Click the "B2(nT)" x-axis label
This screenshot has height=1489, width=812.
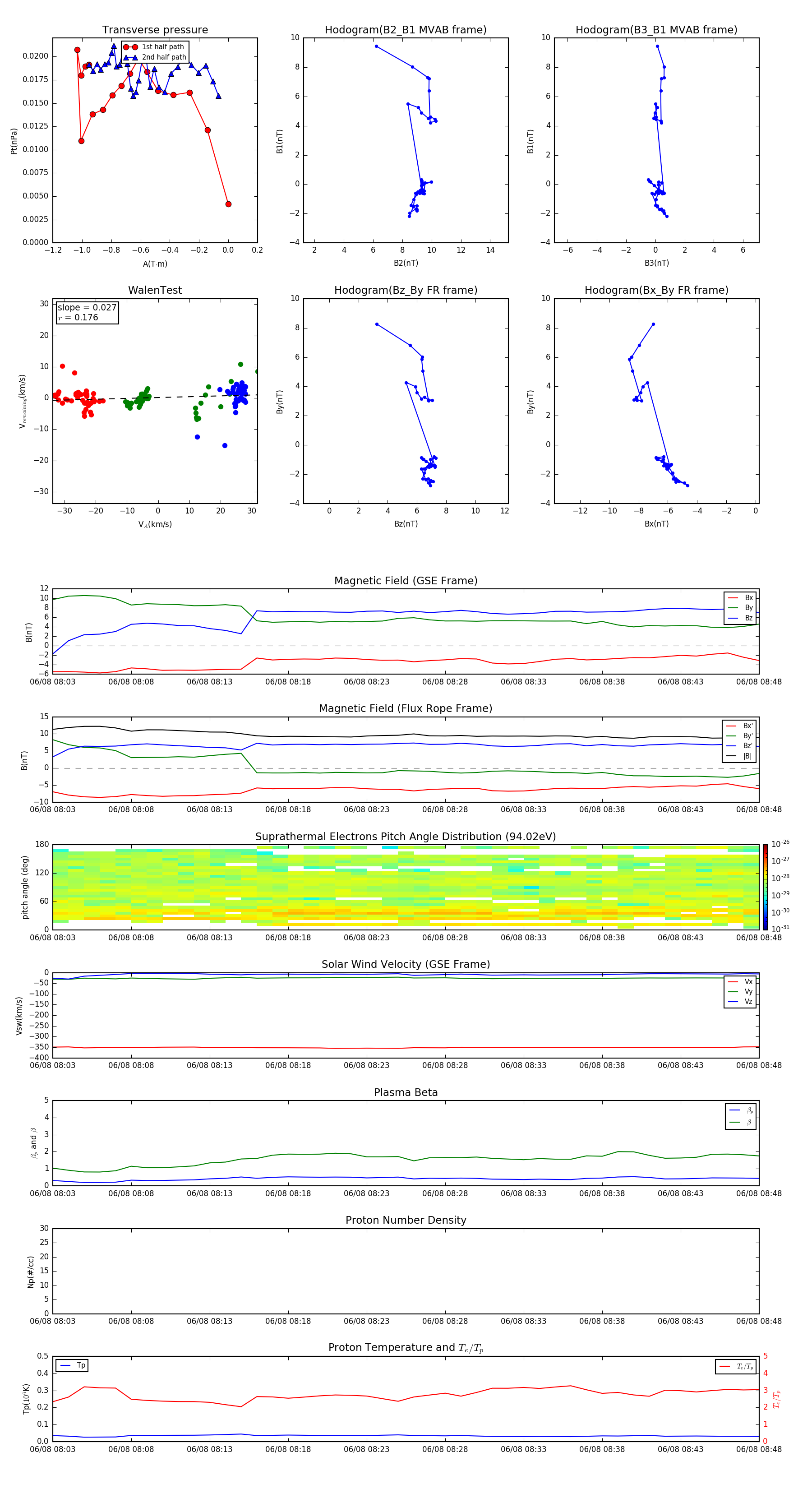406,263
